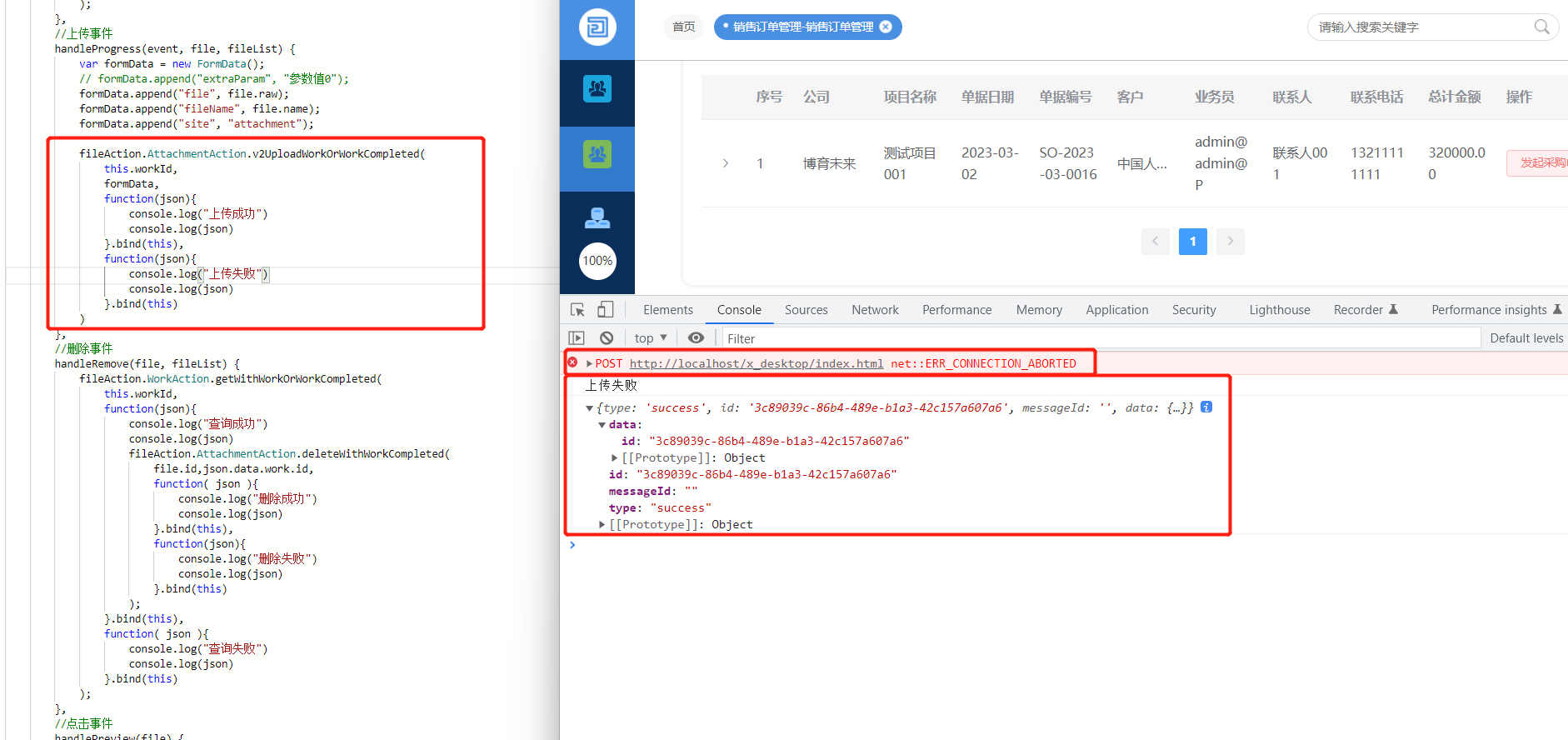Image resolution: width=1568 pixels, height=740 pixels.
Task: Click the red error icon in console
Action: coord(572,362)
